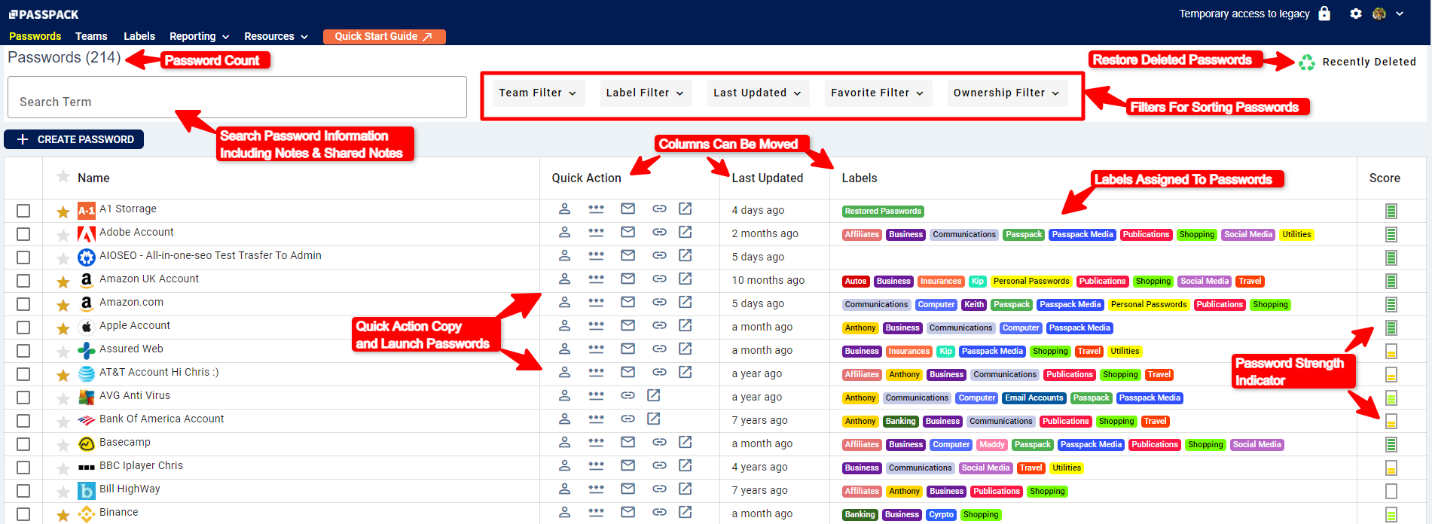
Task: Launch icon for Binance row
Action: (685, 512)
